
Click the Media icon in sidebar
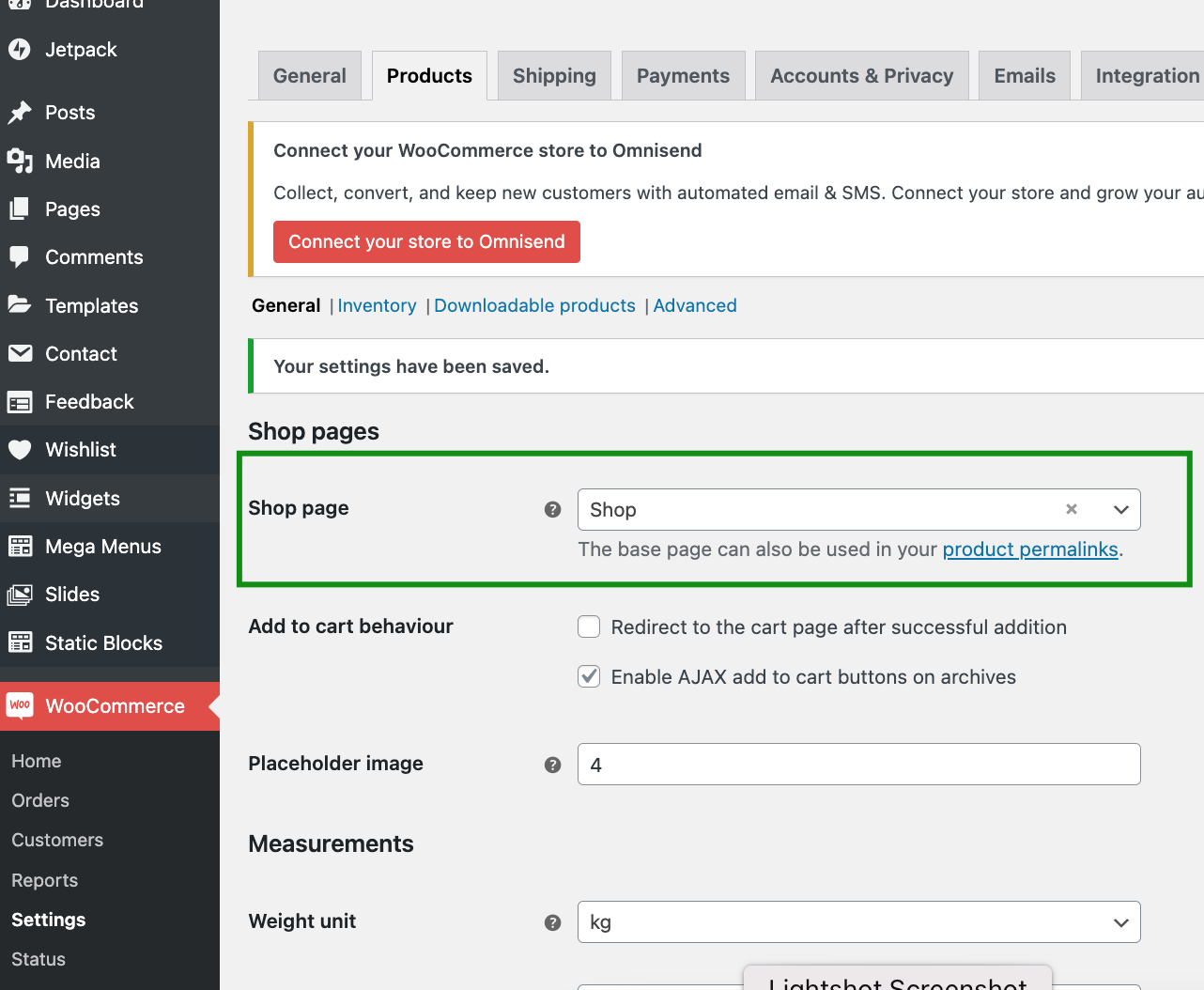pos(20,161)
